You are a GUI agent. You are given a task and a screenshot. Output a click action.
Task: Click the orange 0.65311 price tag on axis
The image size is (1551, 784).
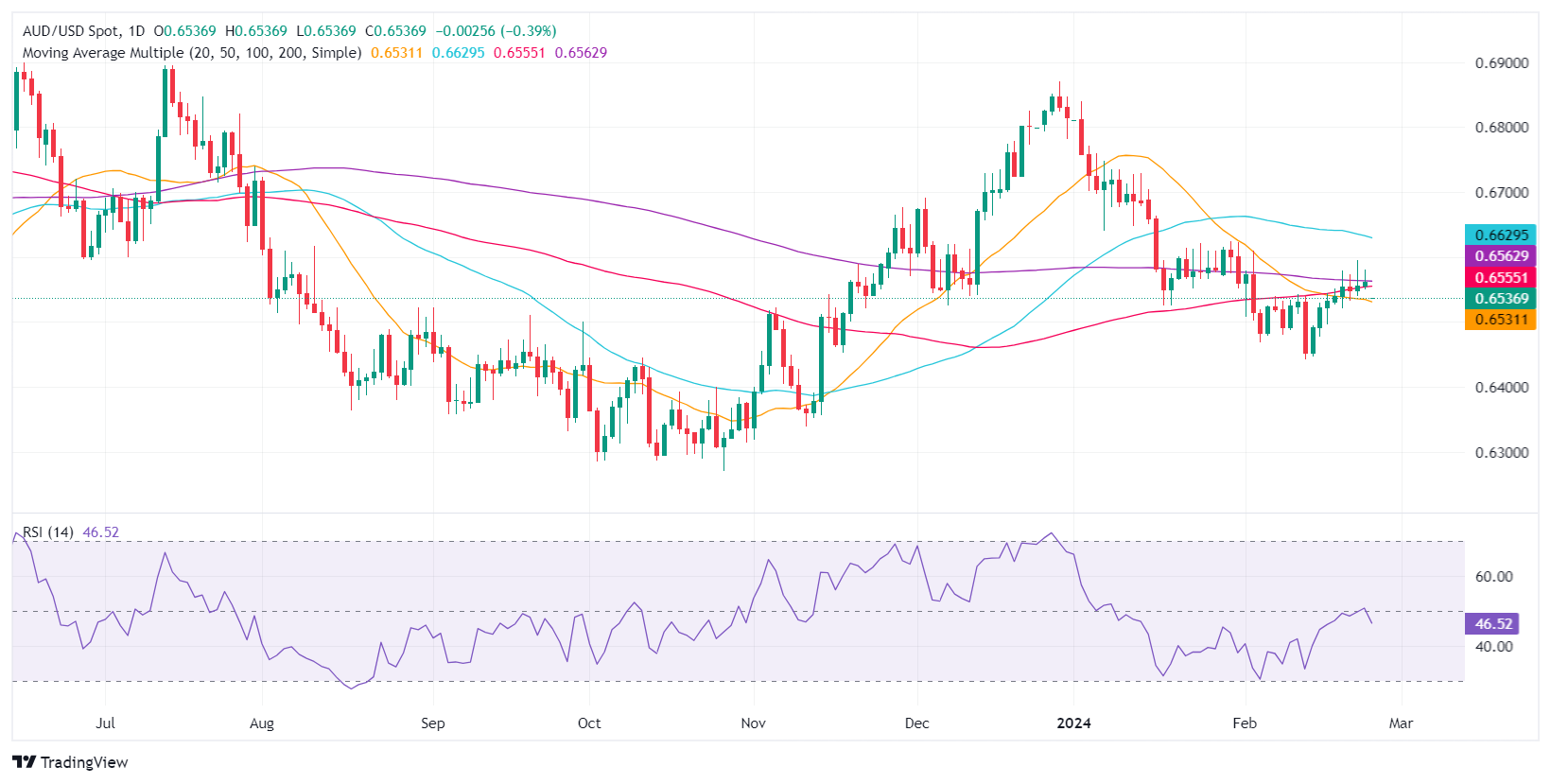[1501, 320]
